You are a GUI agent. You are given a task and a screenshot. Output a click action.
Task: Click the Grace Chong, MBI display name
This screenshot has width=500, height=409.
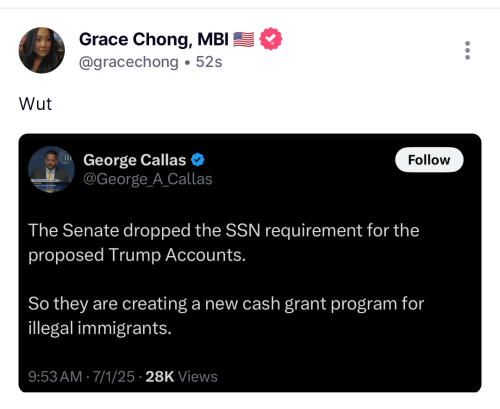click(154, 39)
